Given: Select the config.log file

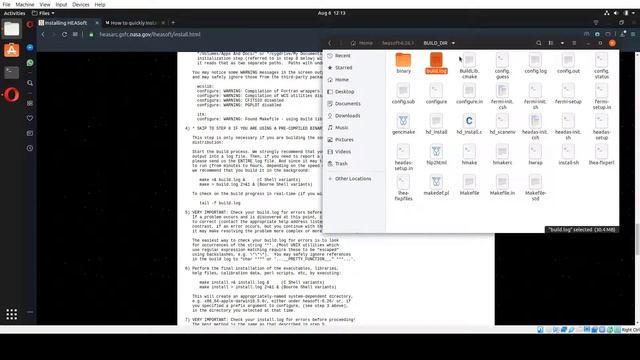Looking at the screenshot, I should coord(535,63).
